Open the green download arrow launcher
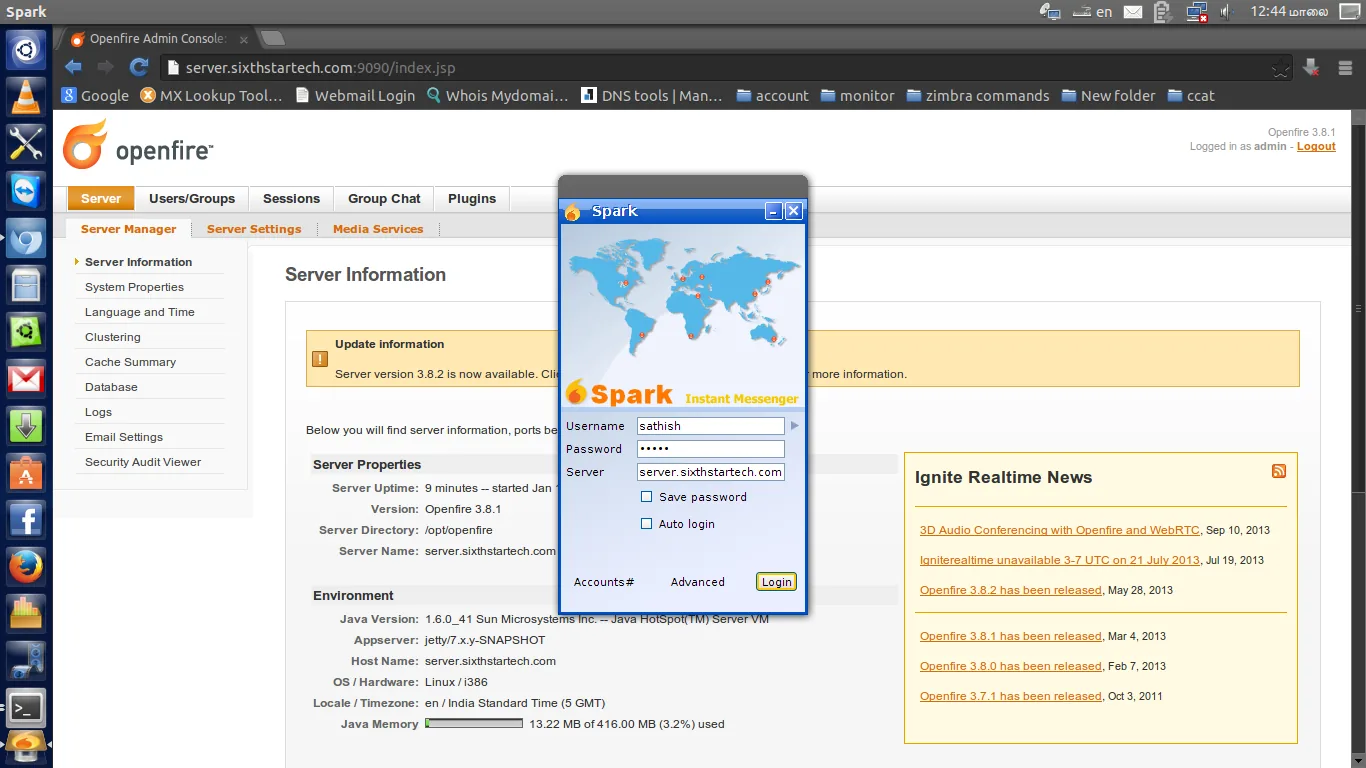The height and width of the screenshot is (768, 1366). 26,427
